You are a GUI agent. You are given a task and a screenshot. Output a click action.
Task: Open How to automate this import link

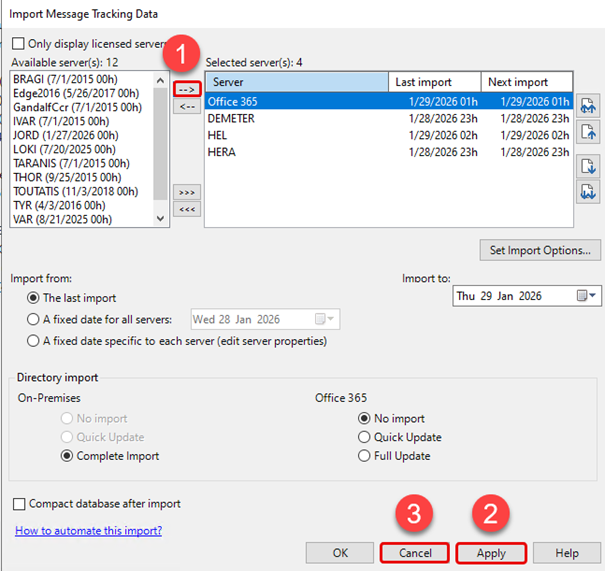(88, 530)
